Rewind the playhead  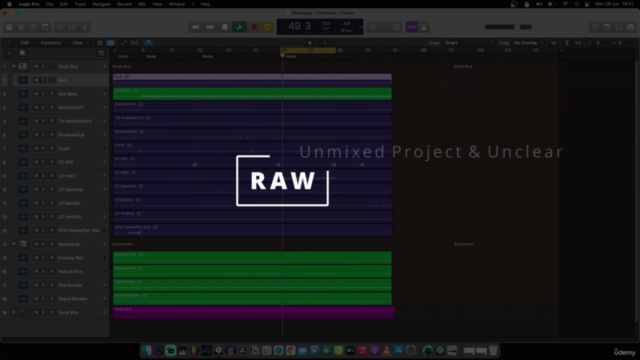click(196, 27)
